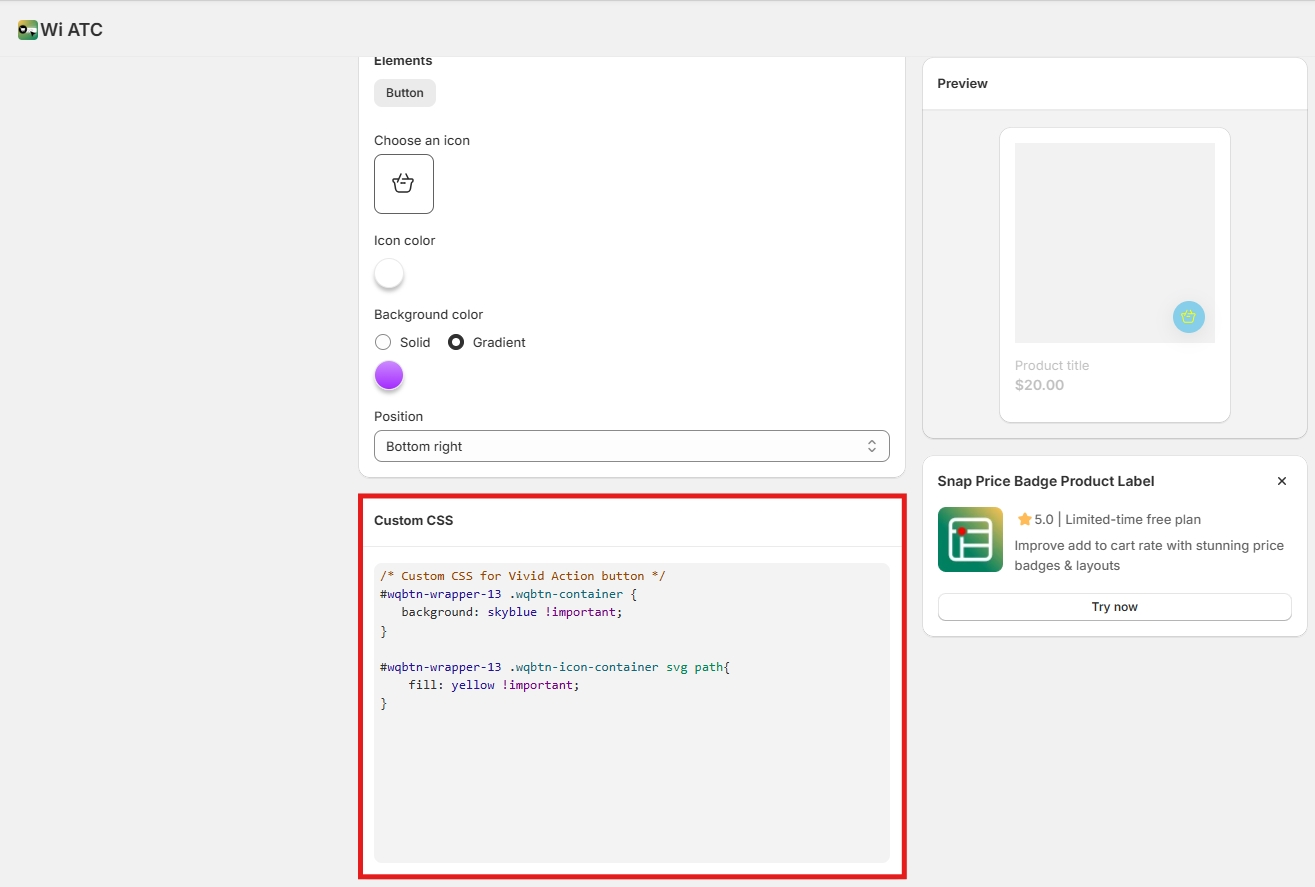The height and width of the screenshot is (887, 1315).
Task: Click the Custom CSS comment line
Action: click(x=523, y=576)
